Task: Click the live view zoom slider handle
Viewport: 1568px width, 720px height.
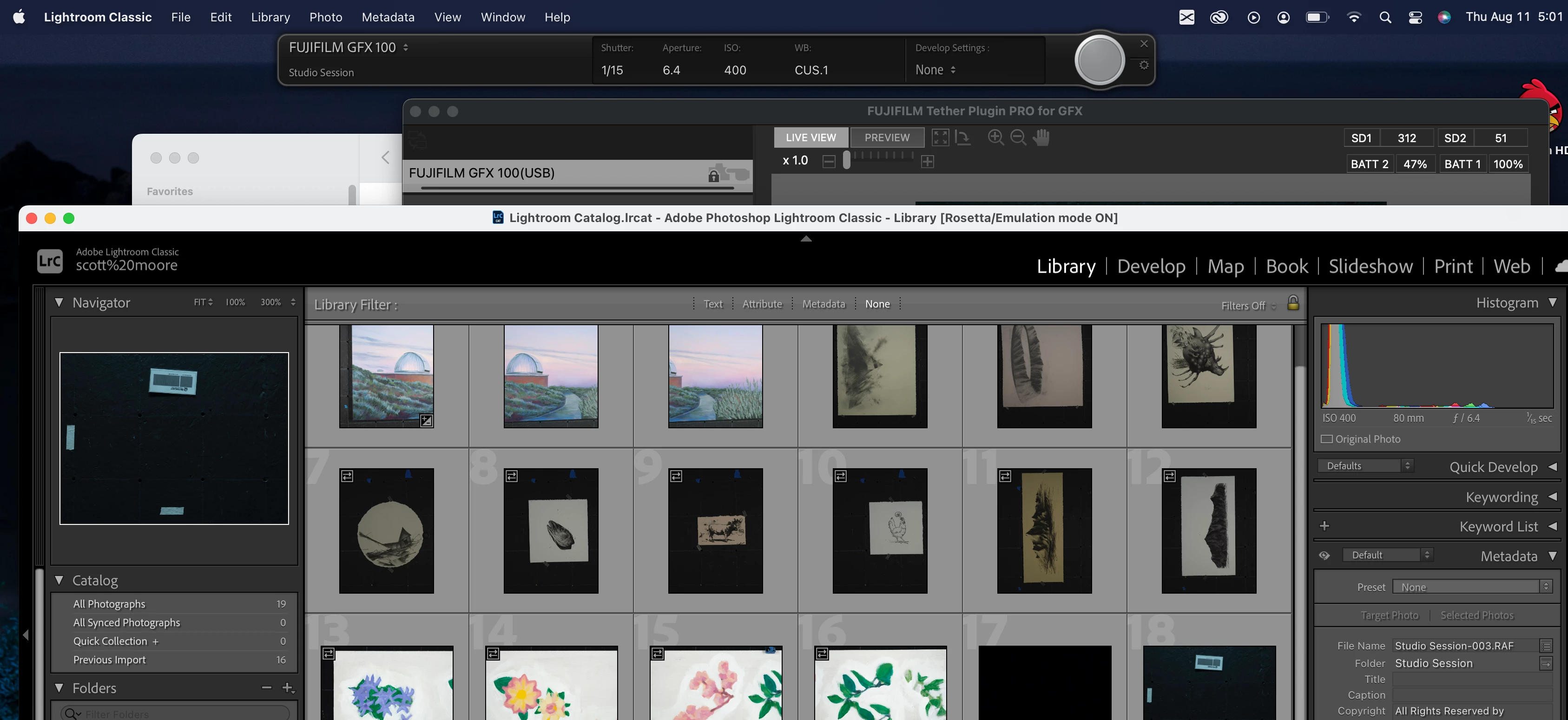Action: 846,161
